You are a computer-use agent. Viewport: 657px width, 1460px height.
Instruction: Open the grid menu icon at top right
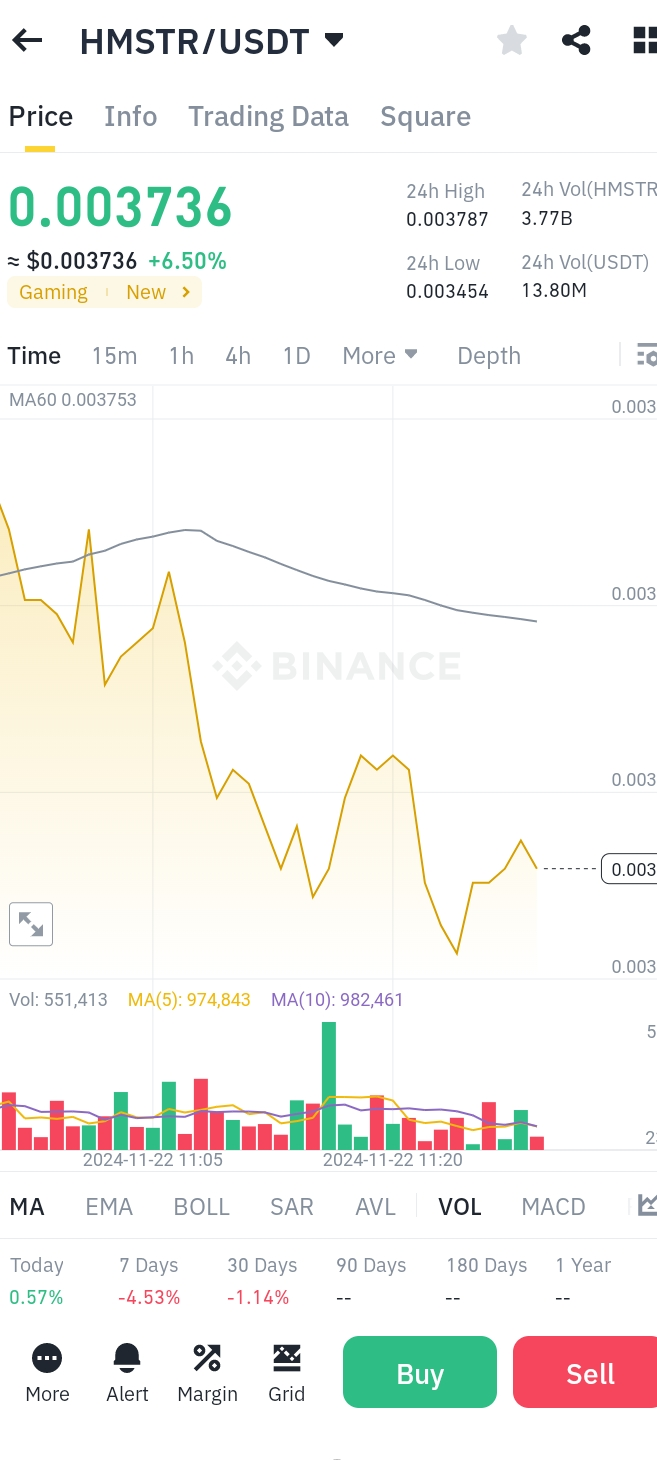[x=644, y=41]
